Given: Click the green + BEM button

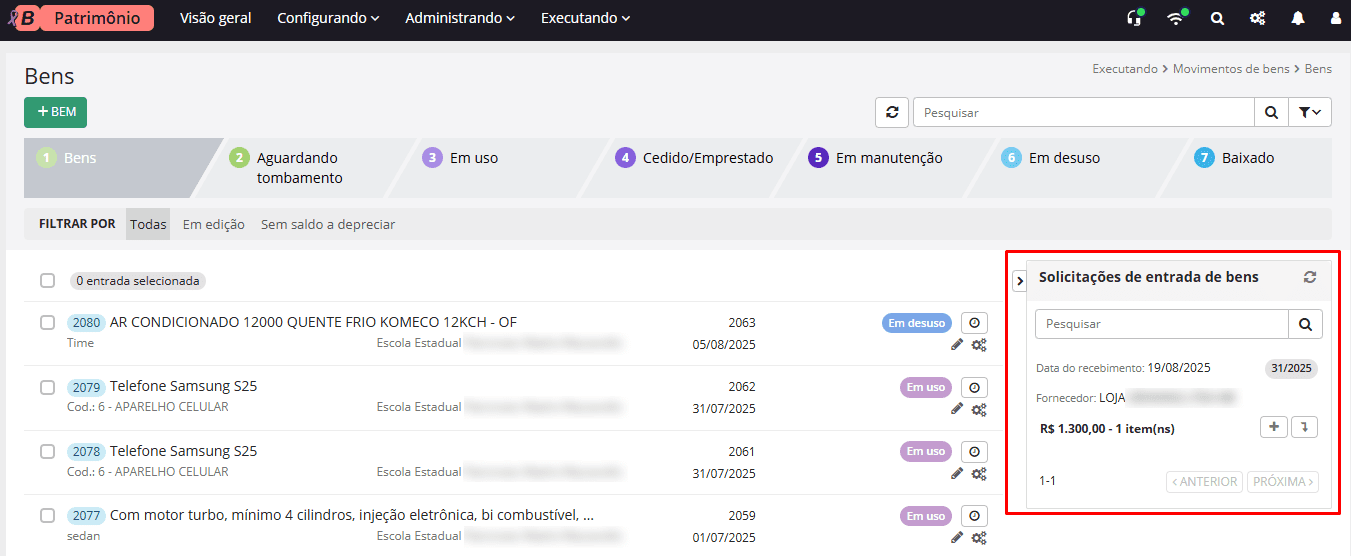Looking at the screenshot, I should click(x=55, y=112).
